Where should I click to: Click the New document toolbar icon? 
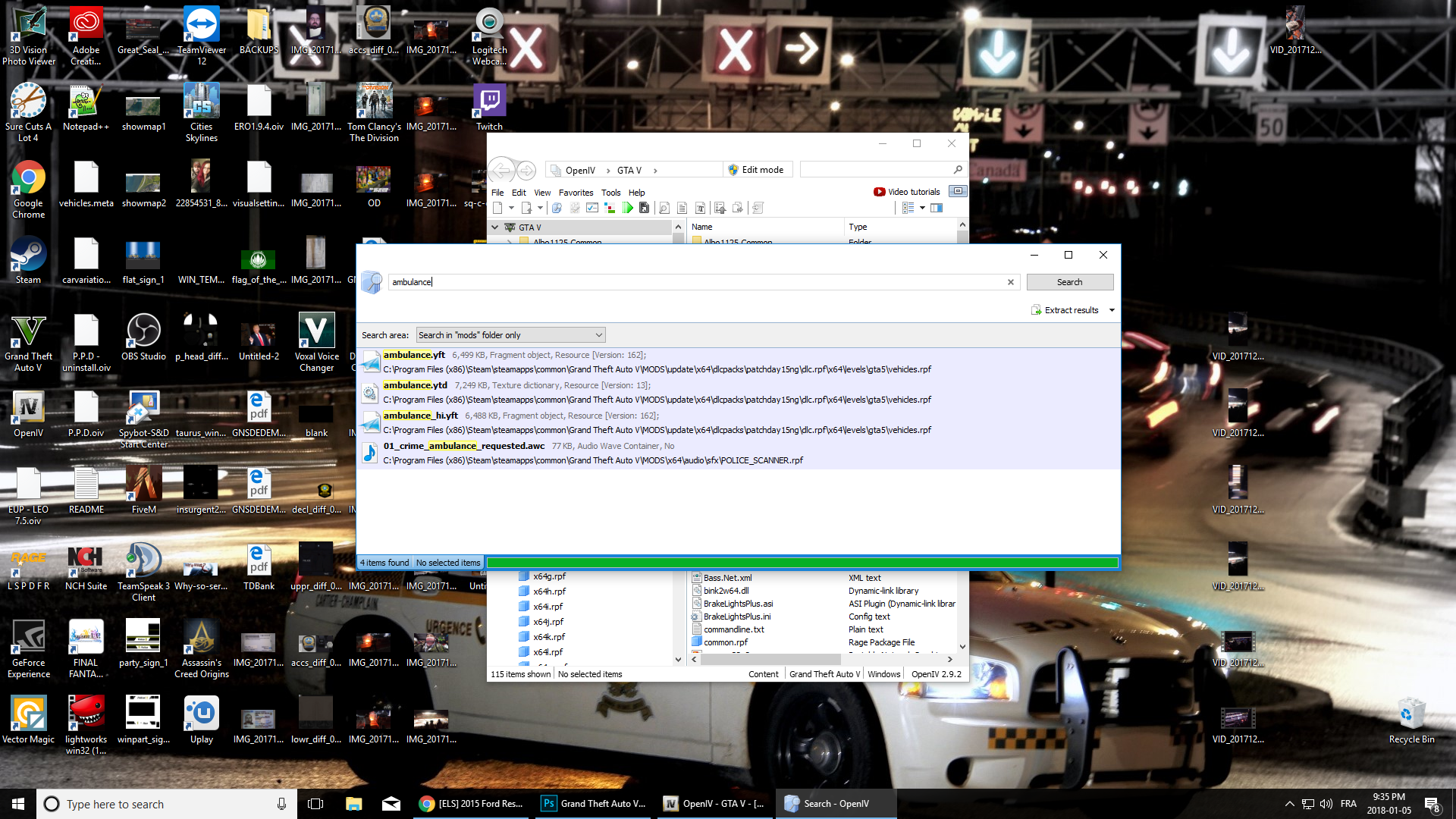coord(497,208)
